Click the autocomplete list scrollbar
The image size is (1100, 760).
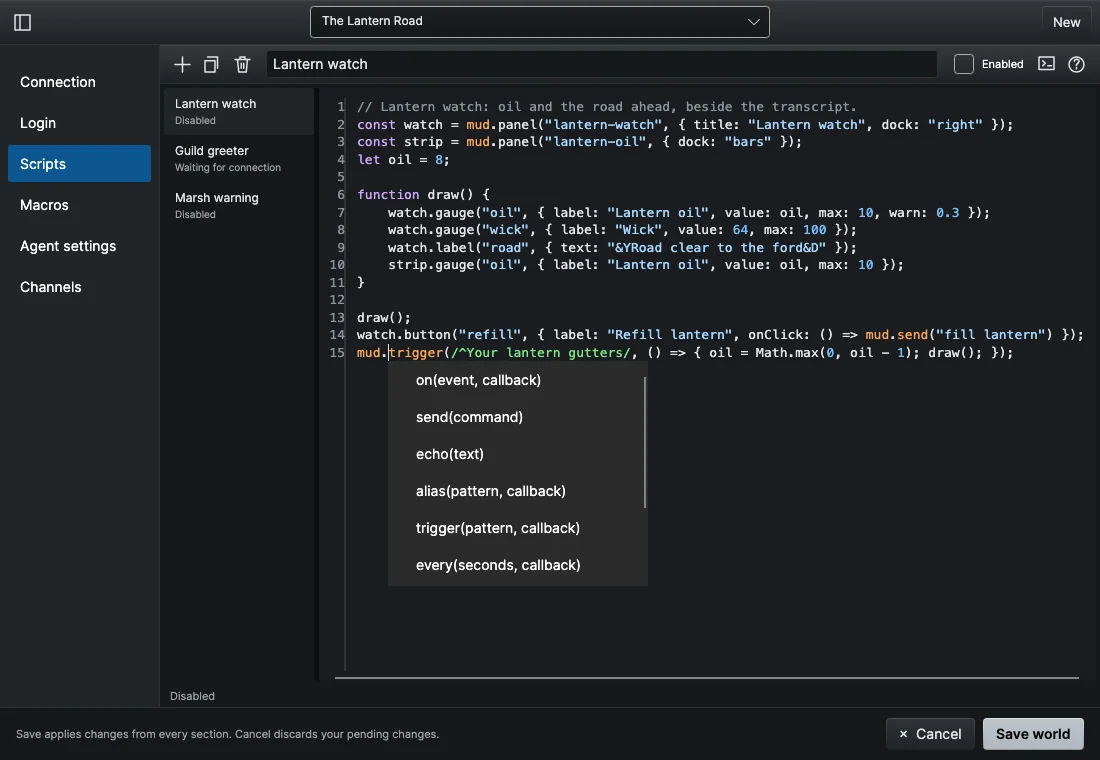(x=644, y=442)
